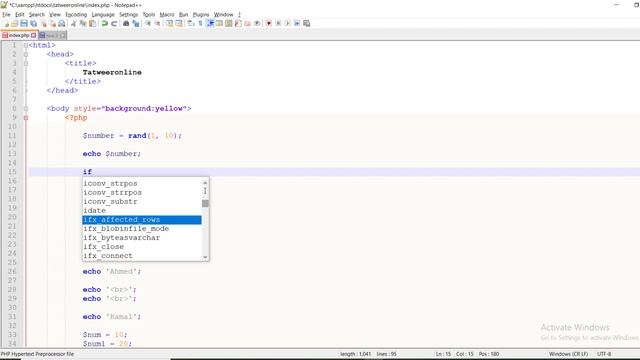Collapse the php fold on line 9
Image resolution: width=640 pixels, height=360 pixels.
point(26,118)
